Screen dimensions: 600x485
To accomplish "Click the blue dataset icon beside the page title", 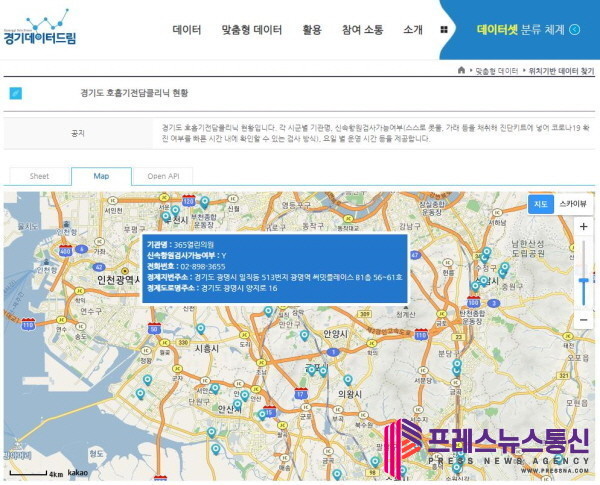I will click(x=16, y=93).
